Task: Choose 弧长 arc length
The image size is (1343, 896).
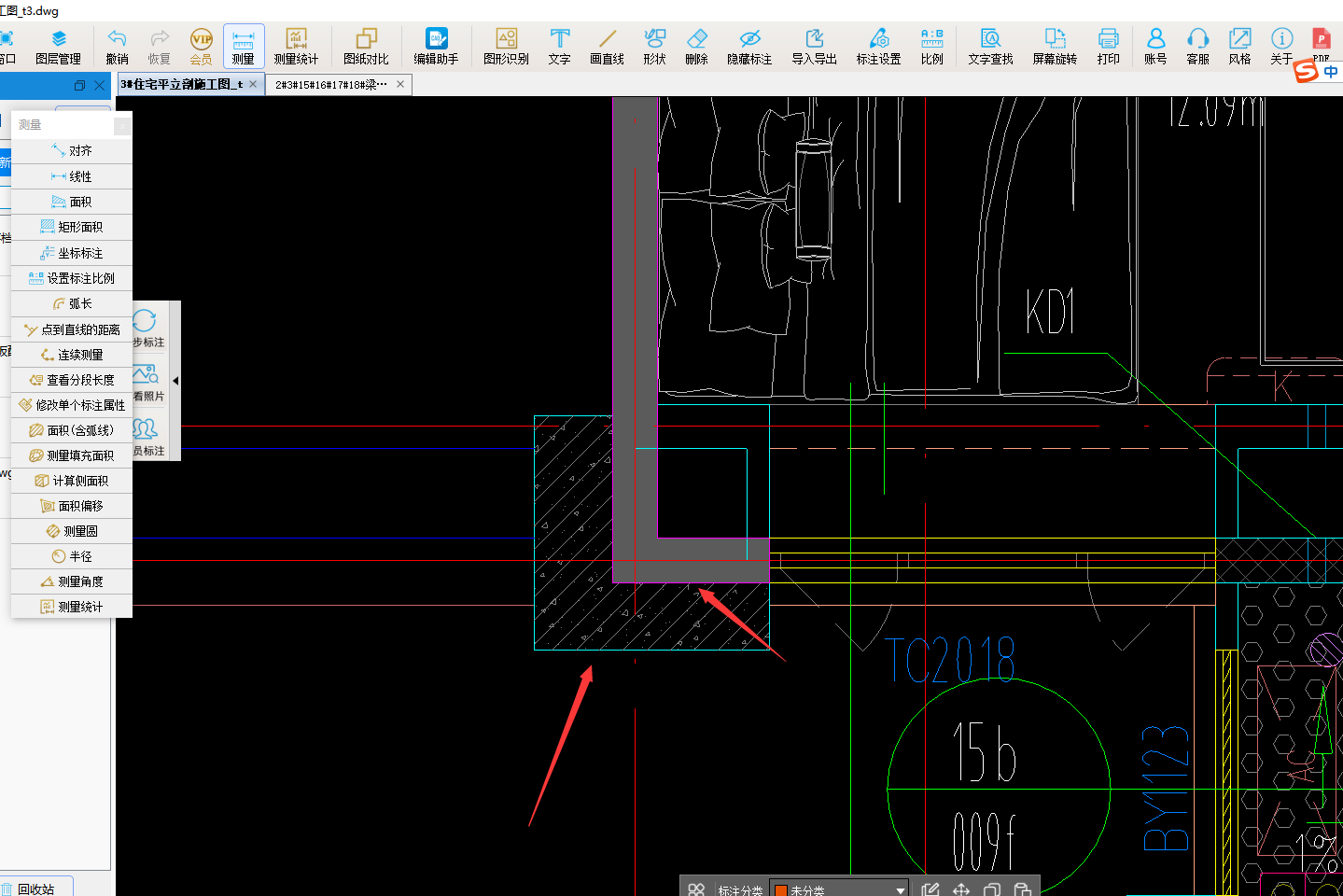Action: coord(72,303)
